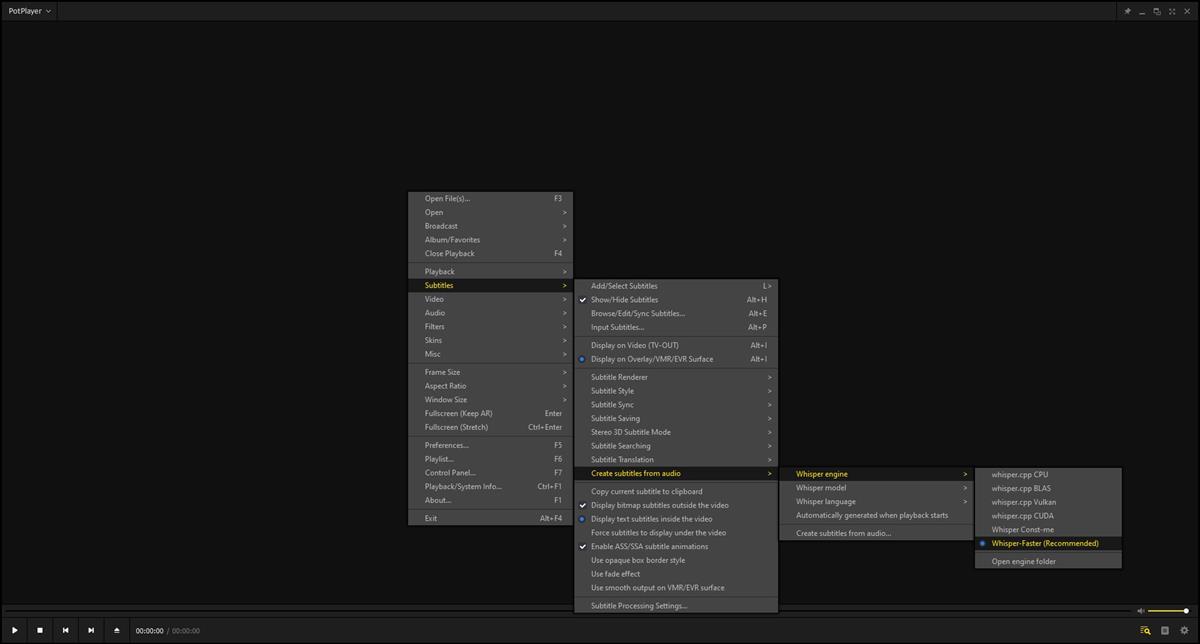
Task: Click Create subtitles from audio... command
Action: (843, 533)
